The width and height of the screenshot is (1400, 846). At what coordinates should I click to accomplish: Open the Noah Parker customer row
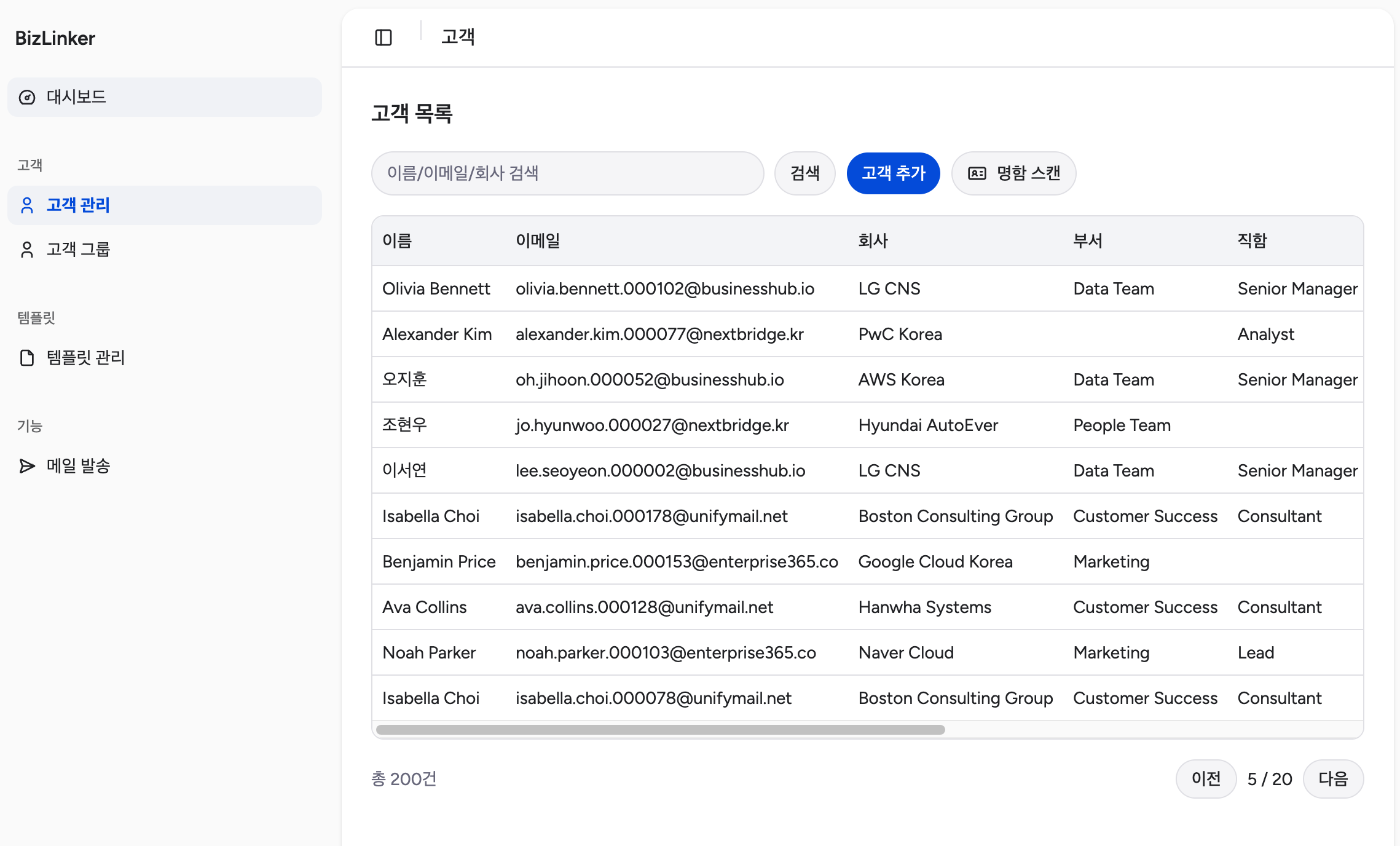tap(428, 653)
